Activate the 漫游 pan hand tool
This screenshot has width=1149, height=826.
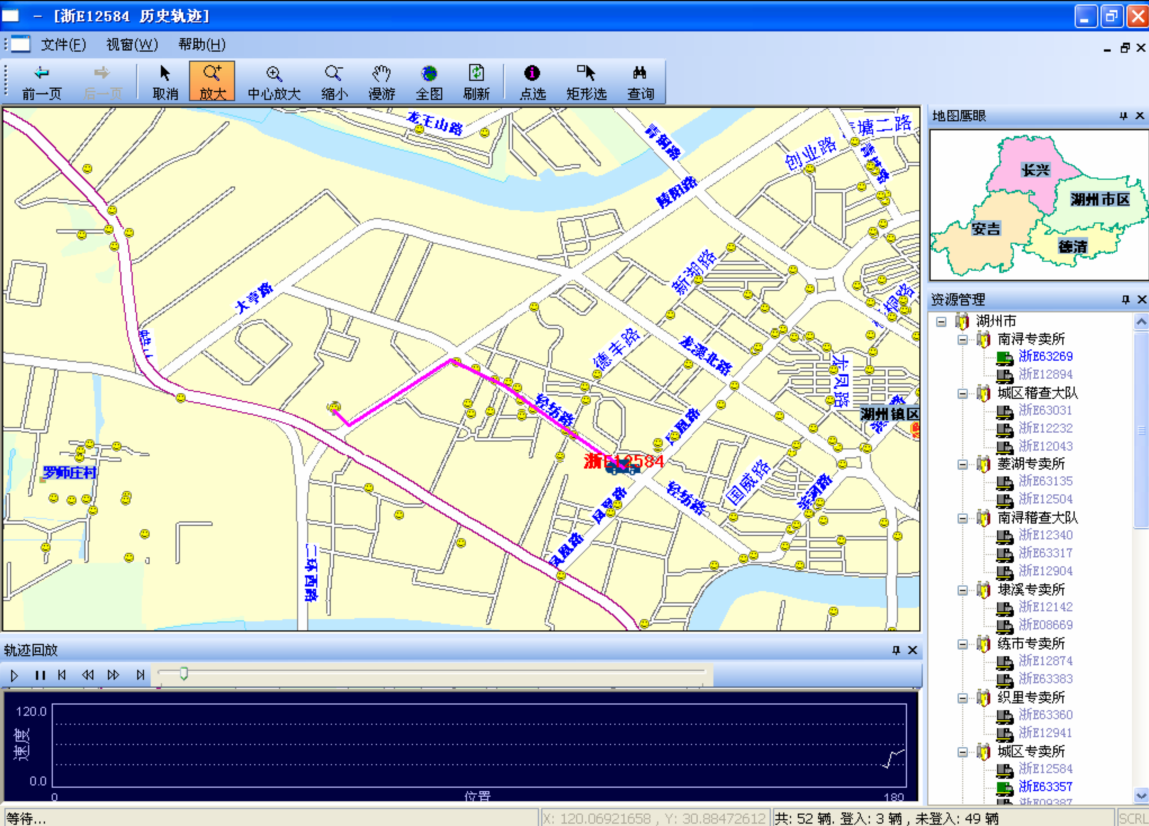(381, 82)
